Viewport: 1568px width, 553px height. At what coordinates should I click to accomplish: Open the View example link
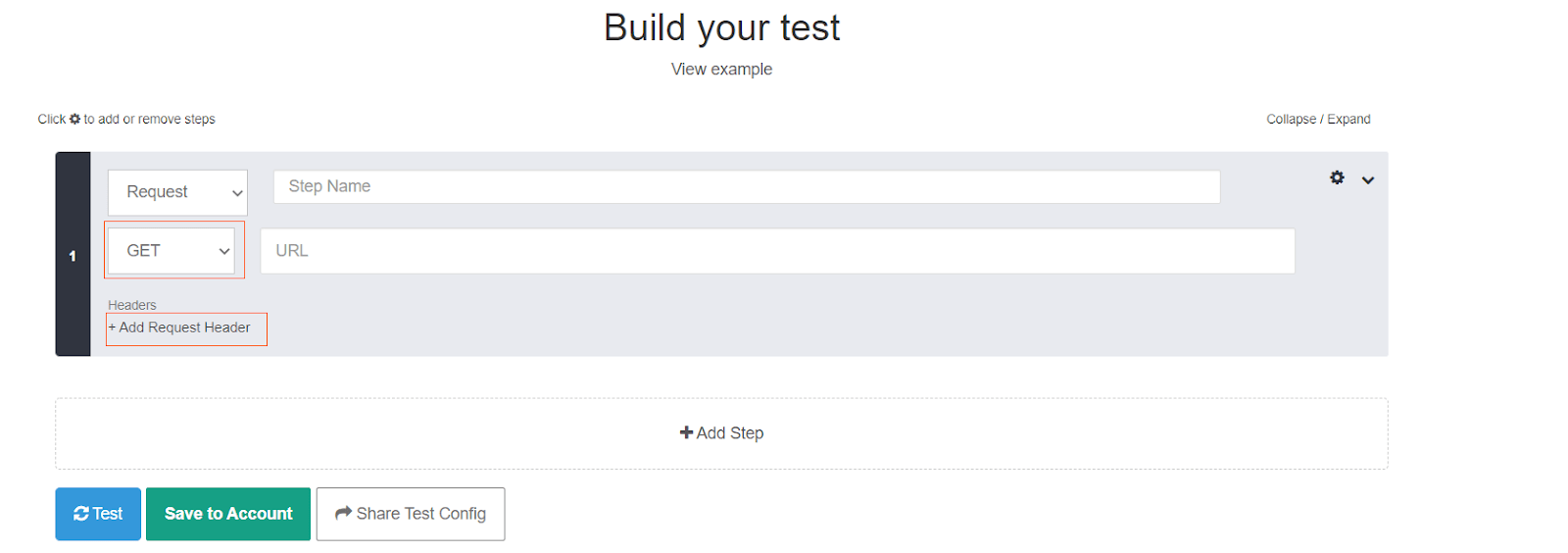pyautogui.click(x=721, y=70)
